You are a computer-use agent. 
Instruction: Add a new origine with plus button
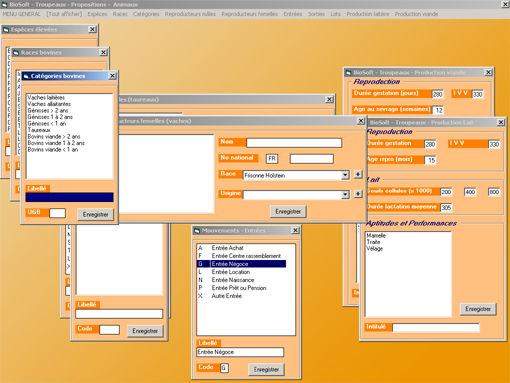click(358, 194)
